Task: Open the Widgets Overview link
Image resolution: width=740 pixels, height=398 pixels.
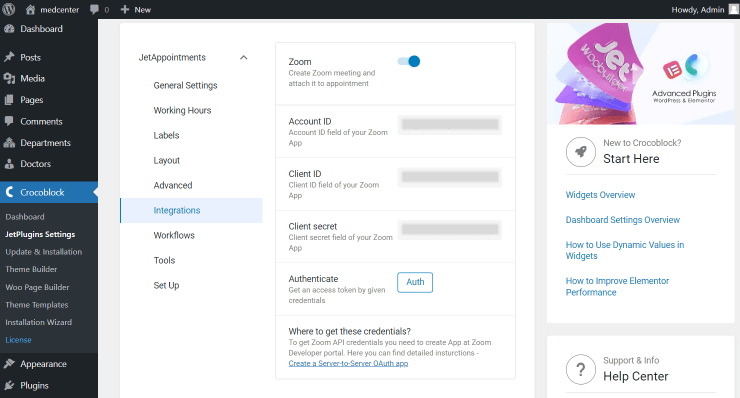Action: point(600,195)
